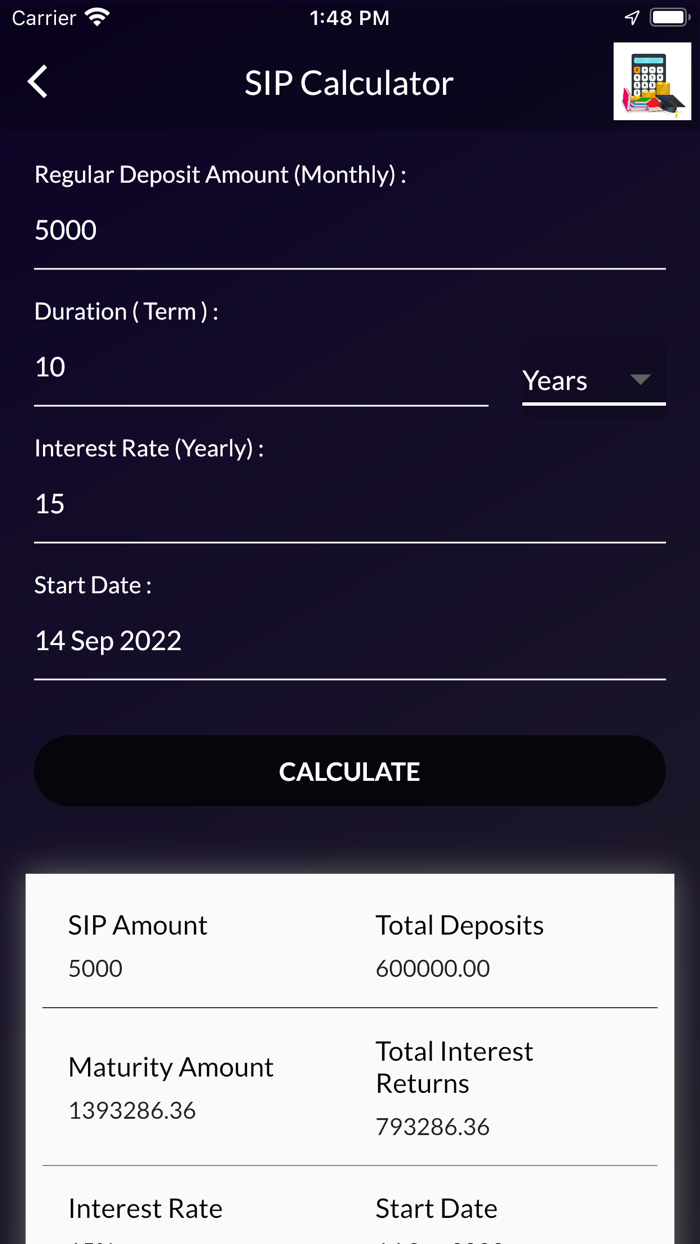The width and height of the screenshot is (700, 1244).
Task: Tap the SIP Calculator title
Action: (349, 83)
